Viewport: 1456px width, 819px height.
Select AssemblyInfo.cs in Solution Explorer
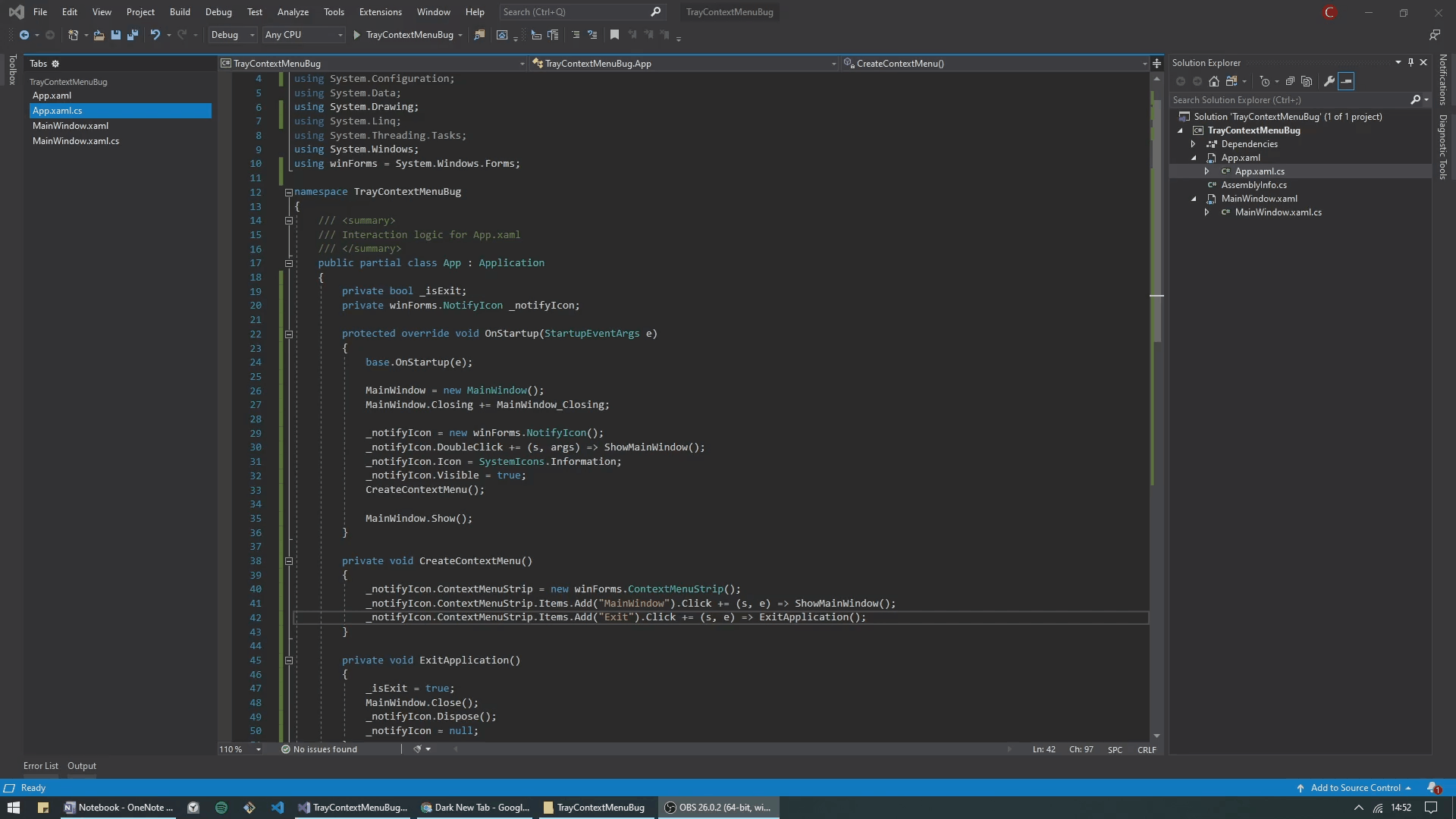coord(1254,185)
